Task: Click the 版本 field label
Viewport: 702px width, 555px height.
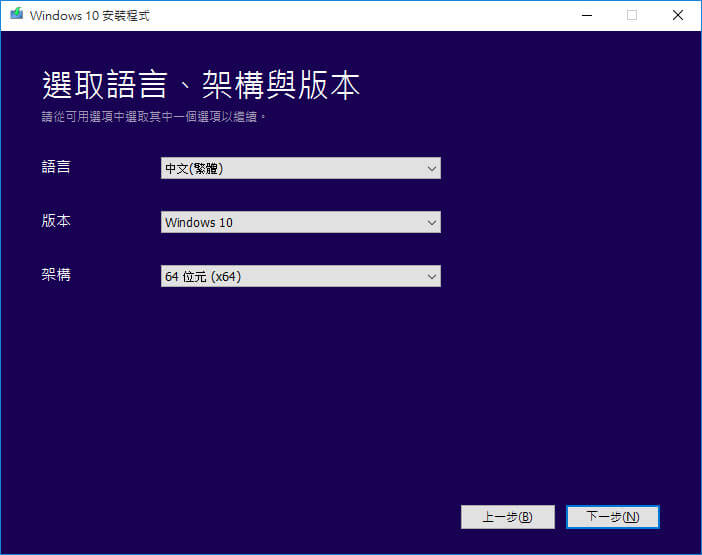Action: click(56, 221)
